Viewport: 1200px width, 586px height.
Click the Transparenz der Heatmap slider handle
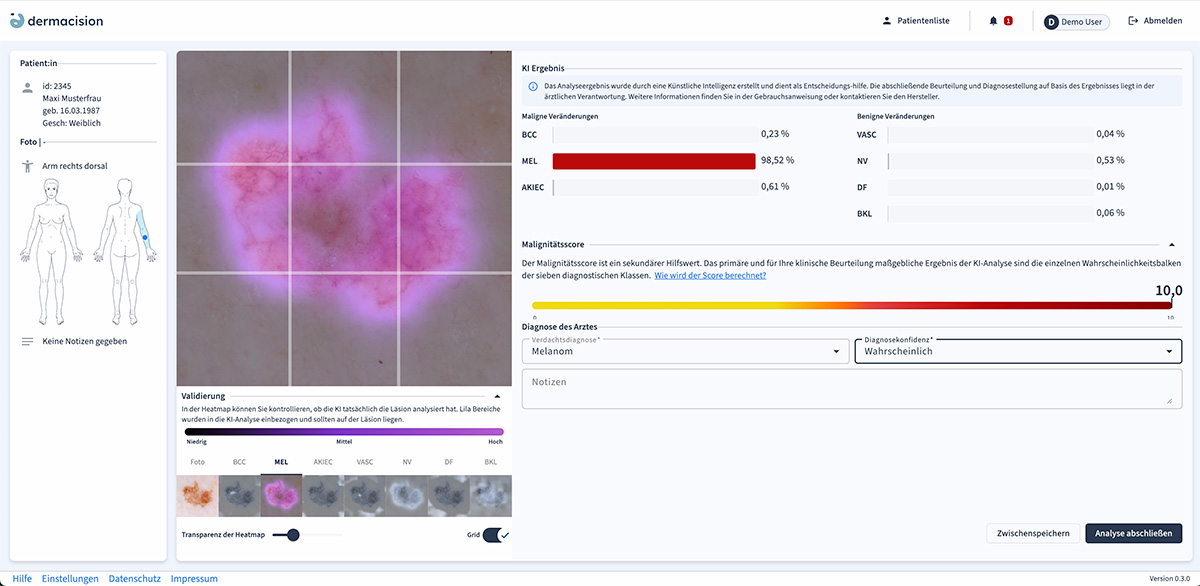pyautogui.click(x=293, y=535)
